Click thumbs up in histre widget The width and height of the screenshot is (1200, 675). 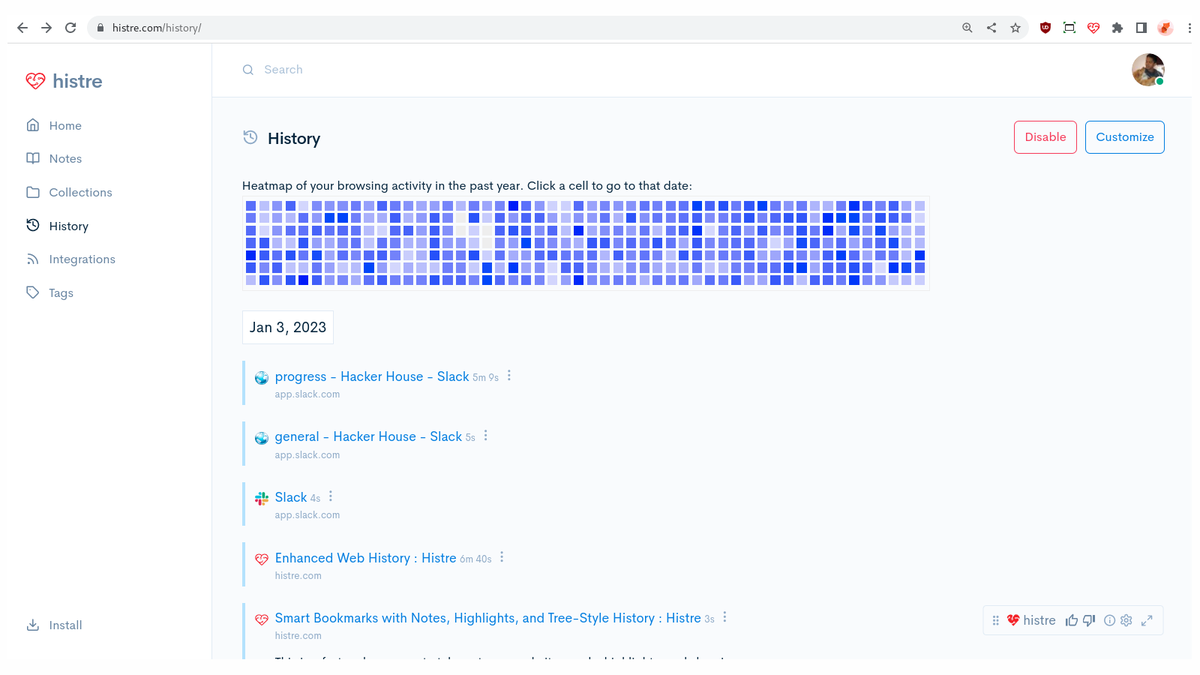1072,620
